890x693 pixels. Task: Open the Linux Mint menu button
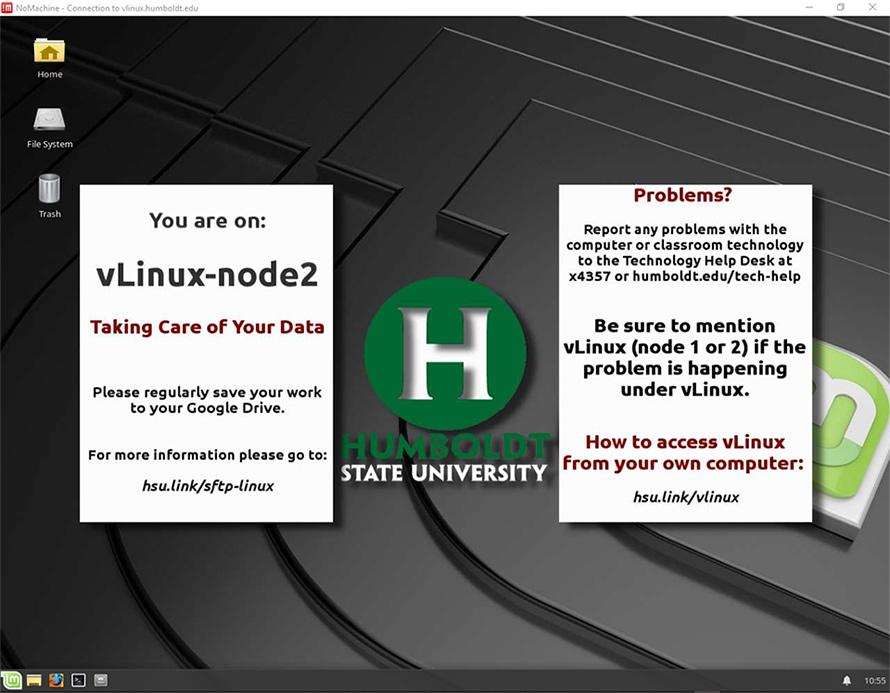coord(11,679)
